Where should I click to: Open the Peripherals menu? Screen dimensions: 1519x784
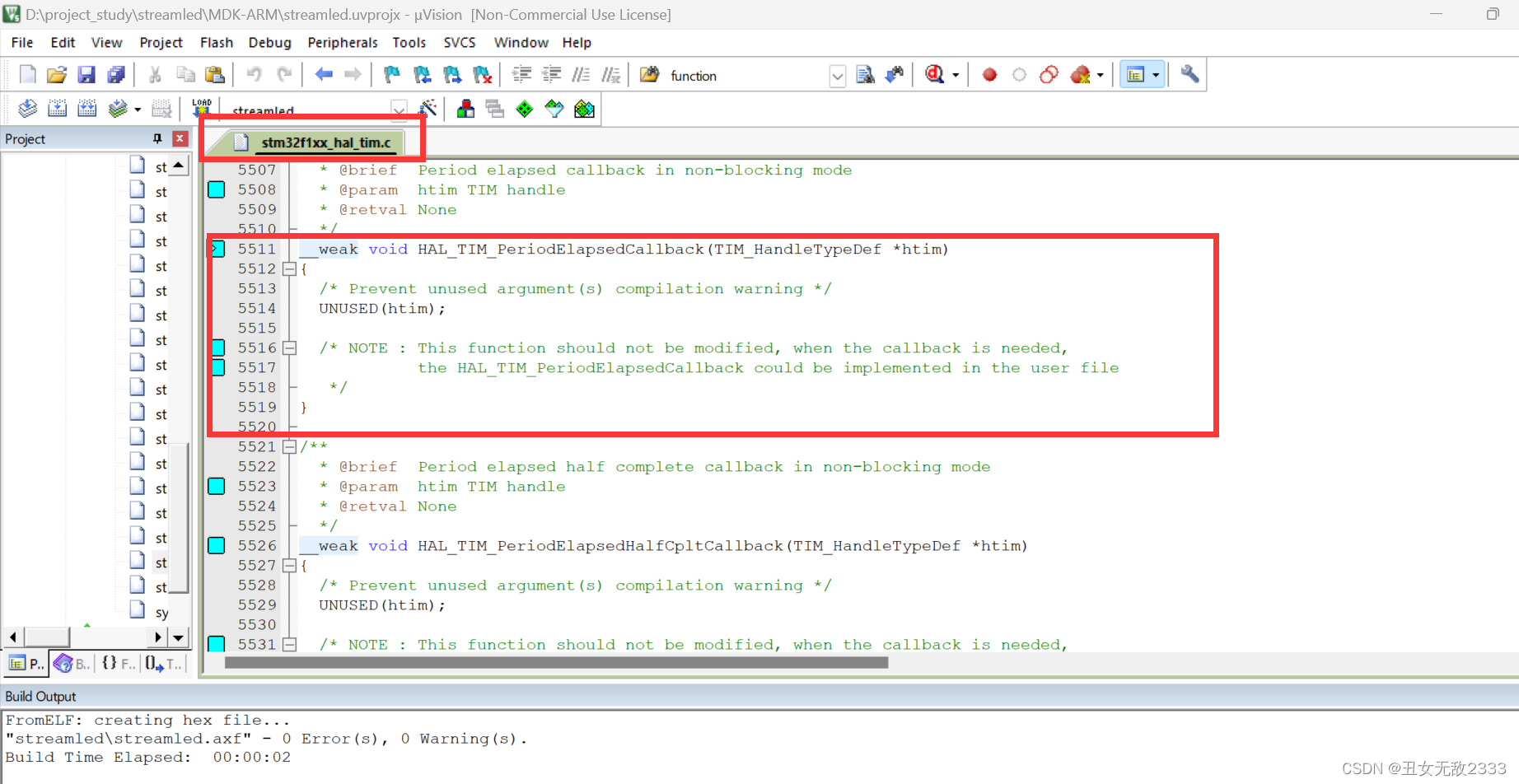coord(342,42)
